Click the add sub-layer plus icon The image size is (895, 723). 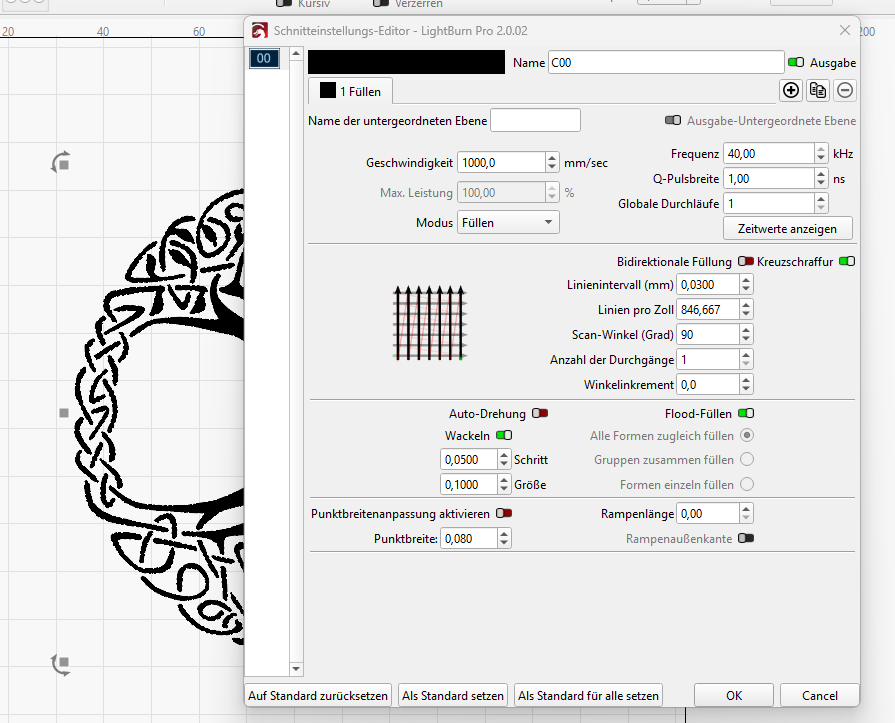[x=791, y=90]
